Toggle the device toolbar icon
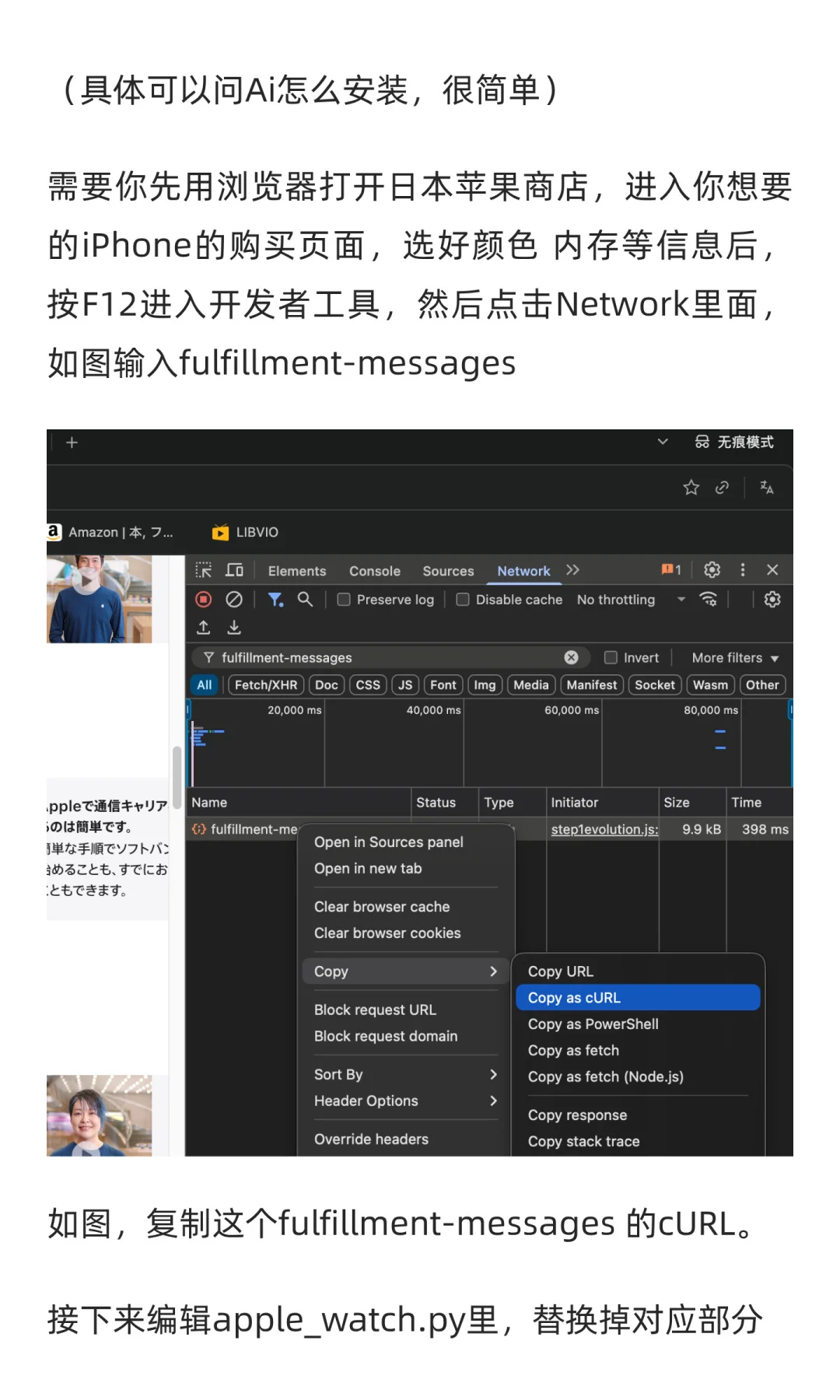Viewport: 840px width, 1400px height. tap(234, 570)
